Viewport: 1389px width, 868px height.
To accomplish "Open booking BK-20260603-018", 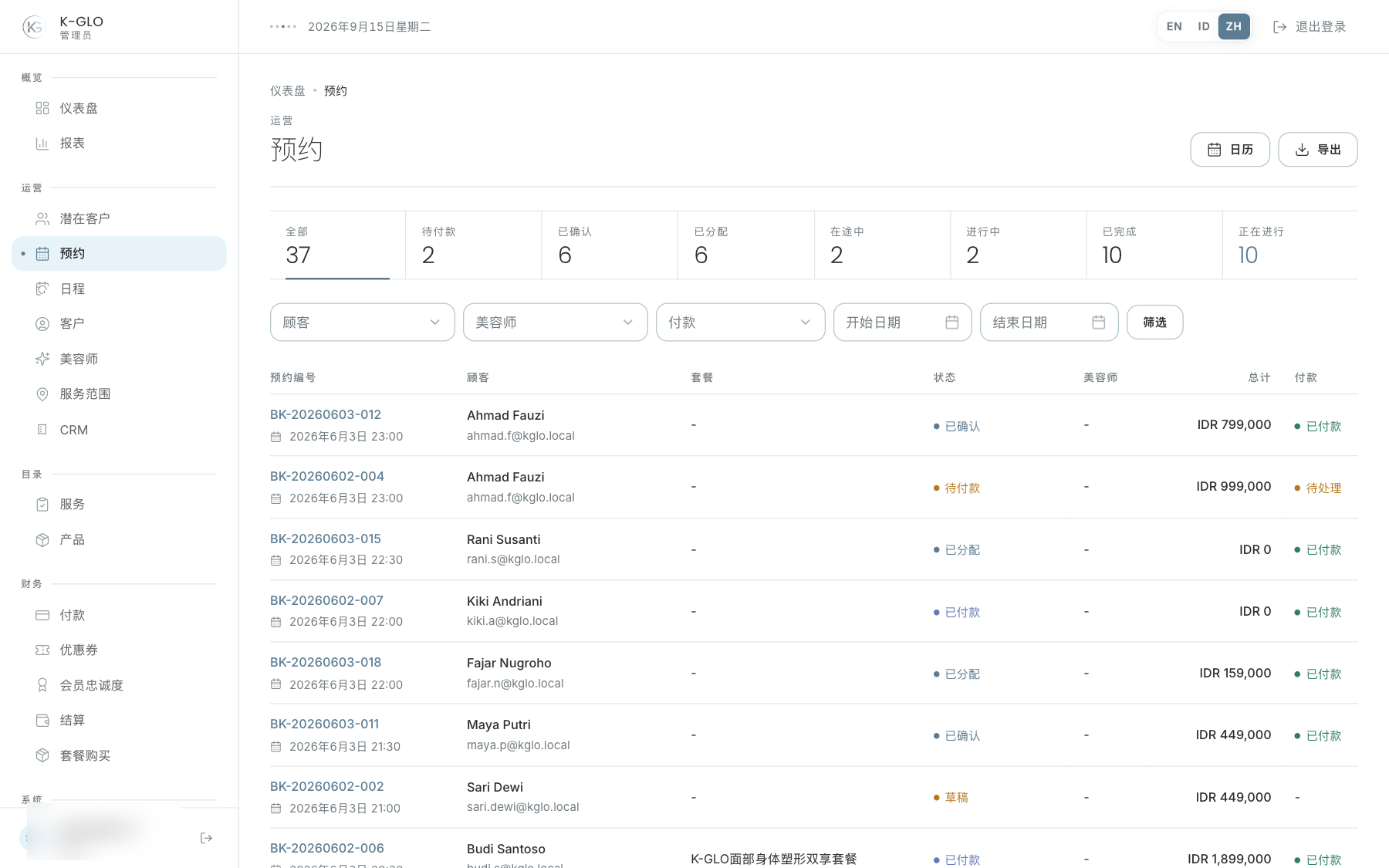I will point(326,663).
